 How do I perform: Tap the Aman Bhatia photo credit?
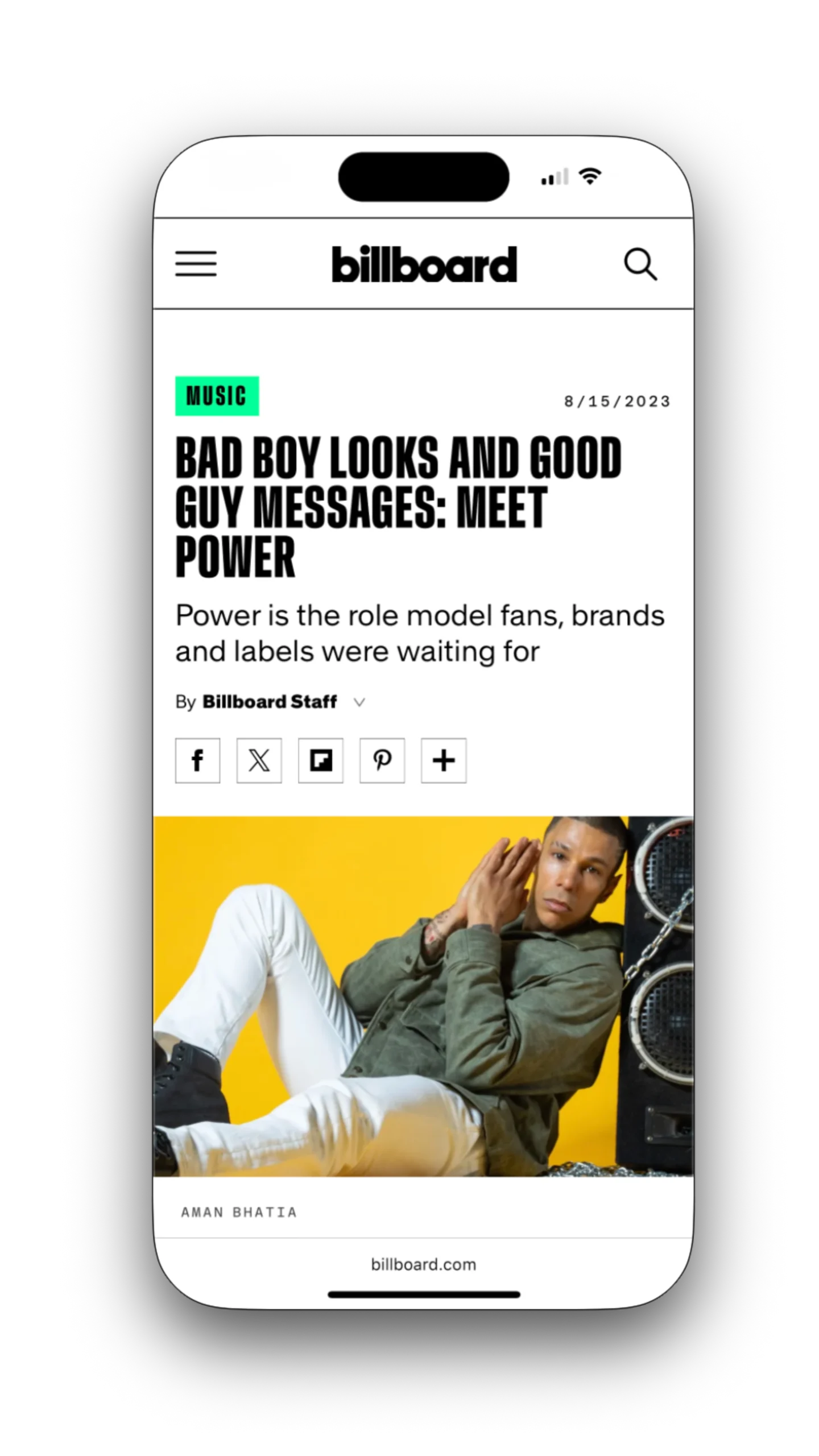(239, 1213)
